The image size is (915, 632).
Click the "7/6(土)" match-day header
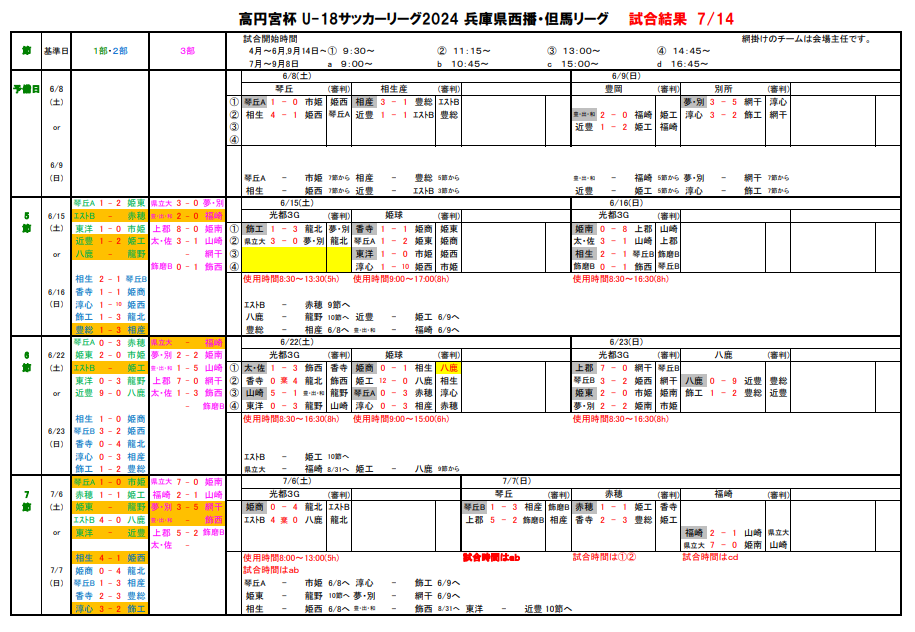(x=296, y=481)
